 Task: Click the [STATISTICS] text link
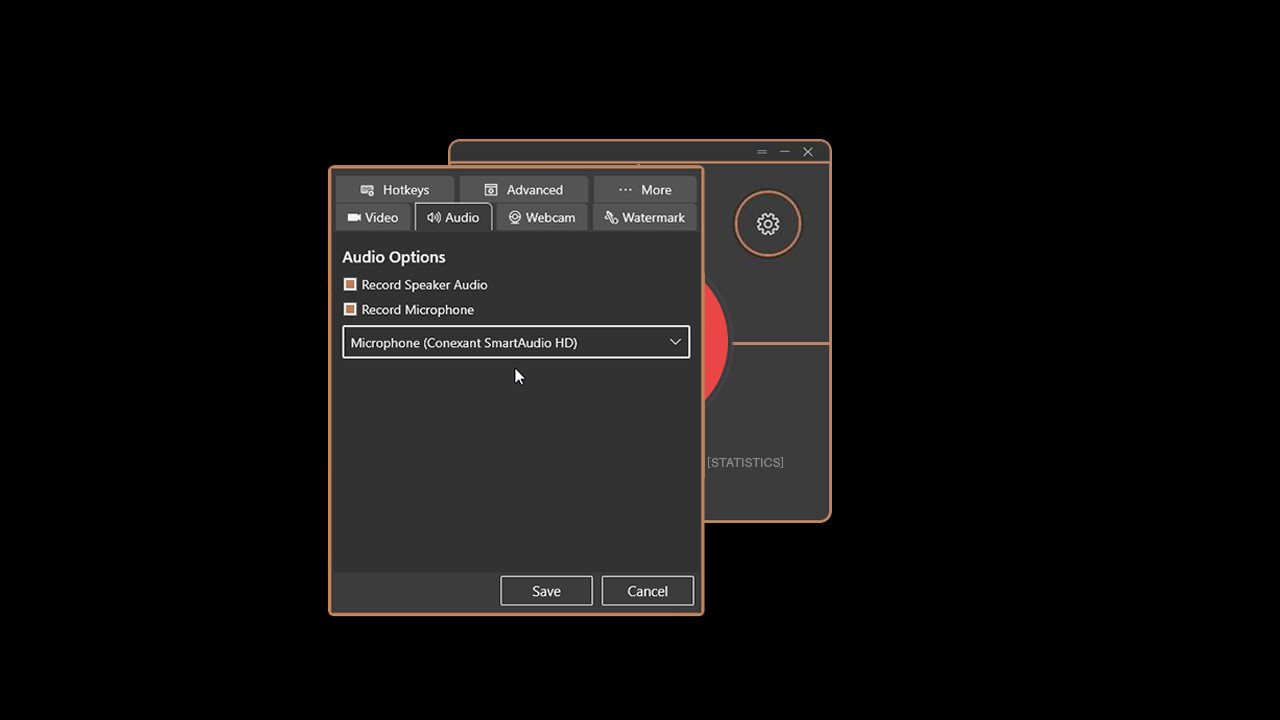[x=745, y=462]
